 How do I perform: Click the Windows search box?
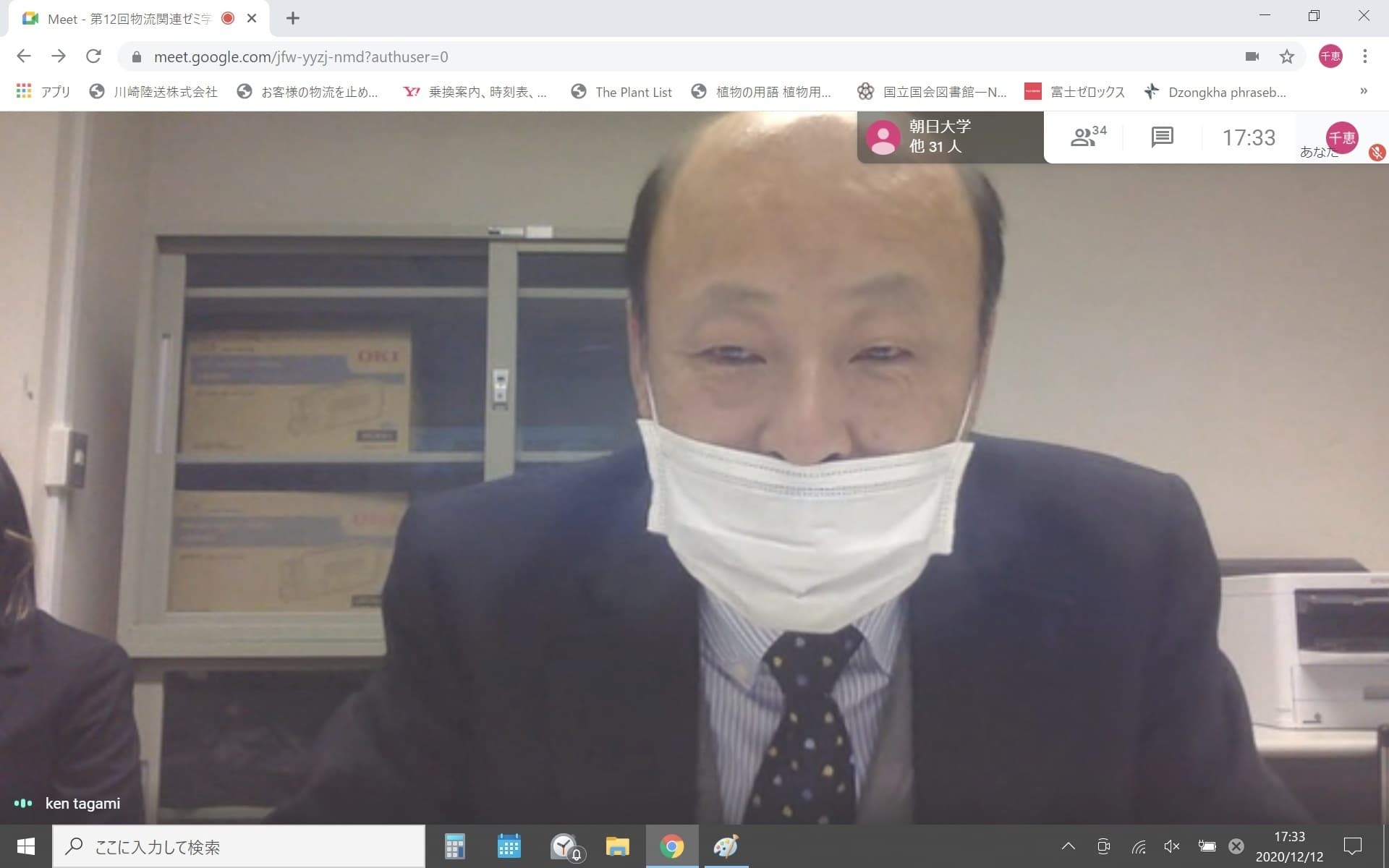coord(239,847)
